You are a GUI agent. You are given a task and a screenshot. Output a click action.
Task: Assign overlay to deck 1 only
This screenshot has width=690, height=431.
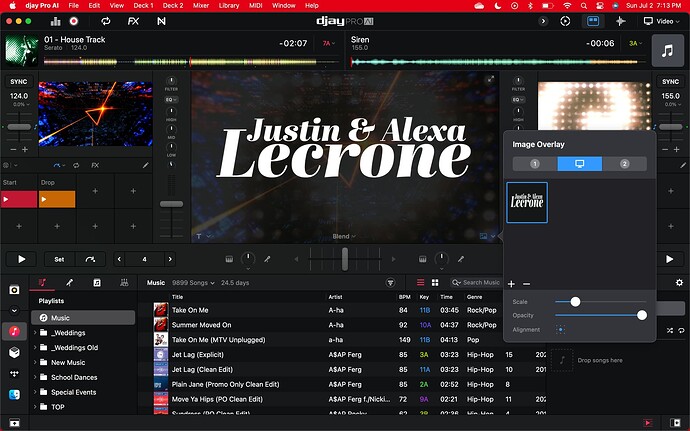[x=535, y=164]
